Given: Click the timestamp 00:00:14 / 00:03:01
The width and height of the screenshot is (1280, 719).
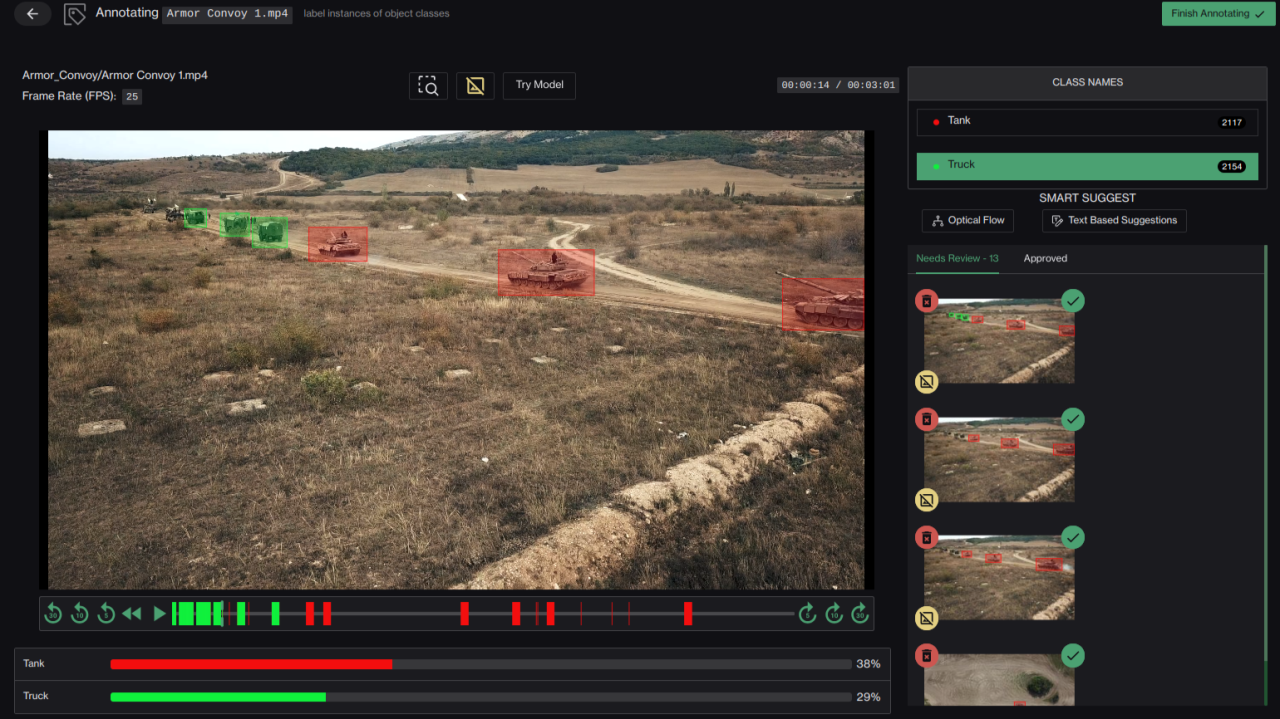Looking at the screenshot, I should 838,86.
